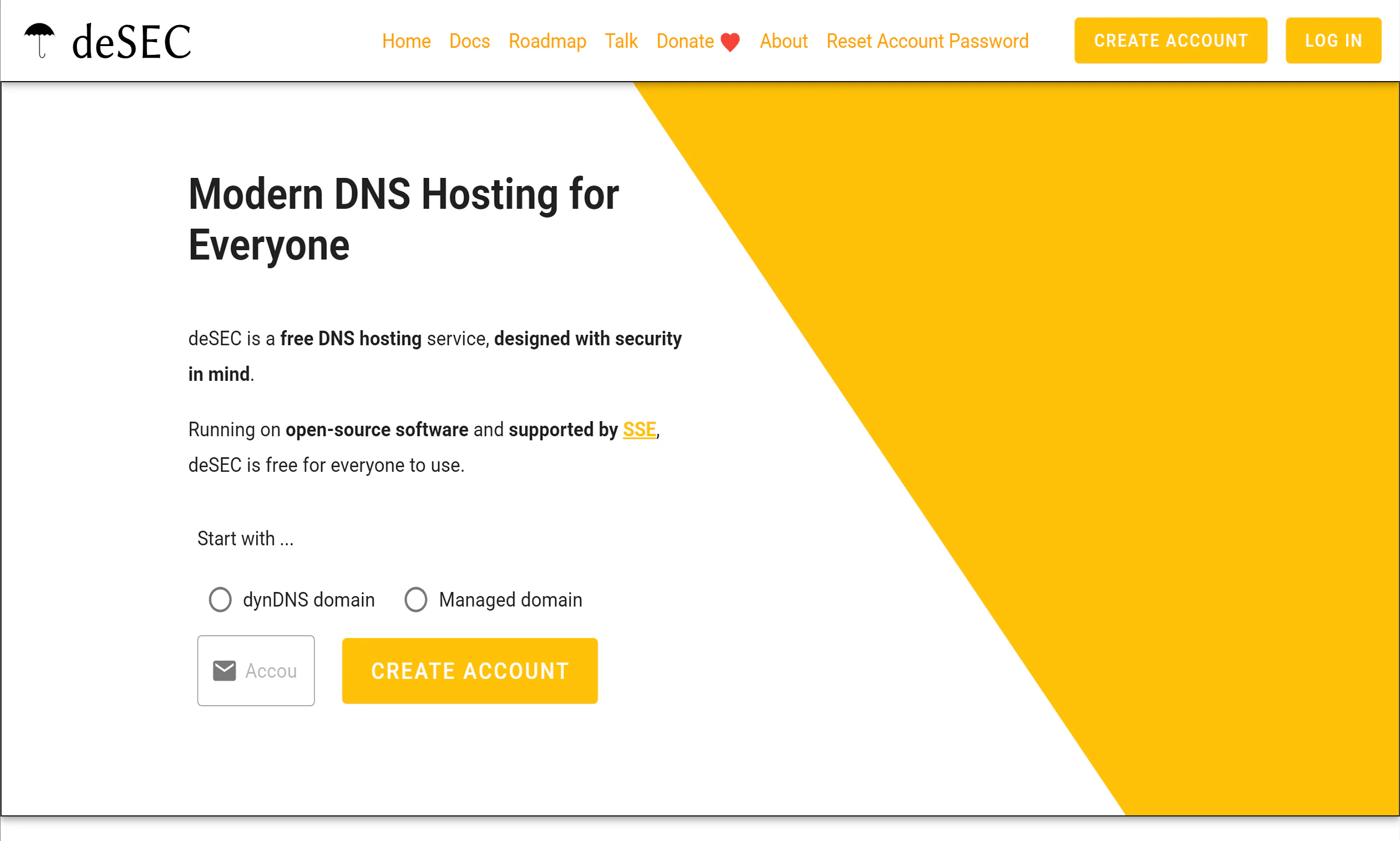This screenshot has width=1400, height=841.
Task: Click the Log In button
Action: tap(1333, 40)
